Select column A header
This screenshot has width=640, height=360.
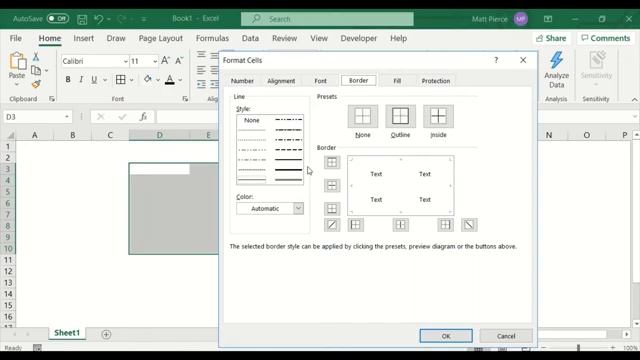tap(35, 135)
